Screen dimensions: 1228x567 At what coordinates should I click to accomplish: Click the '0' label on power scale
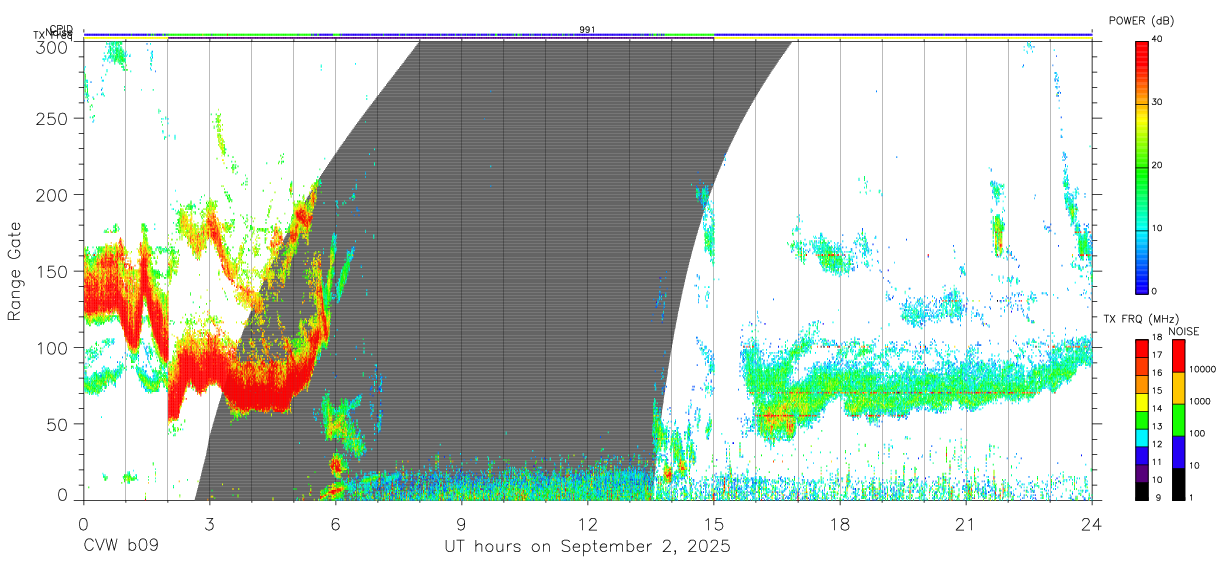(x=1154, y=291)
